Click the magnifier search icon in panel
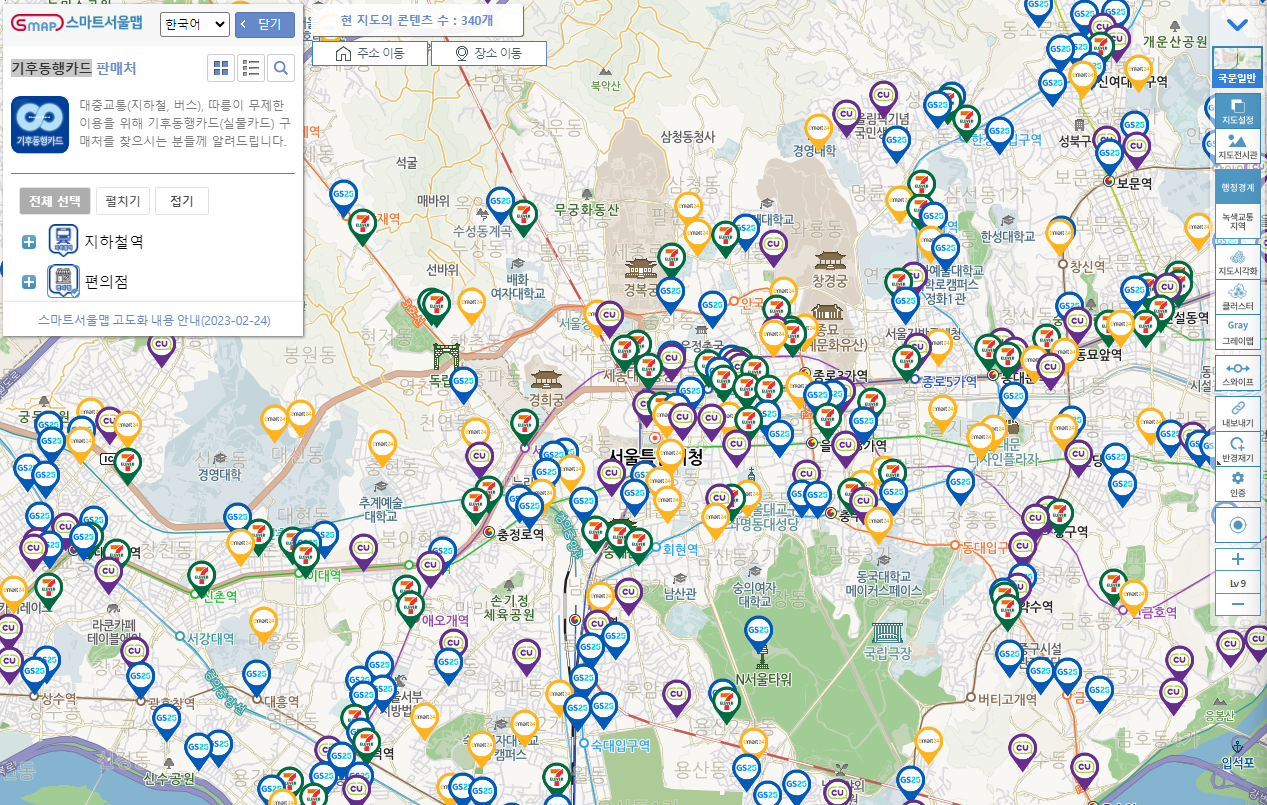The width and height of the screenshot is (1267, 805). (x=281, y=68)
